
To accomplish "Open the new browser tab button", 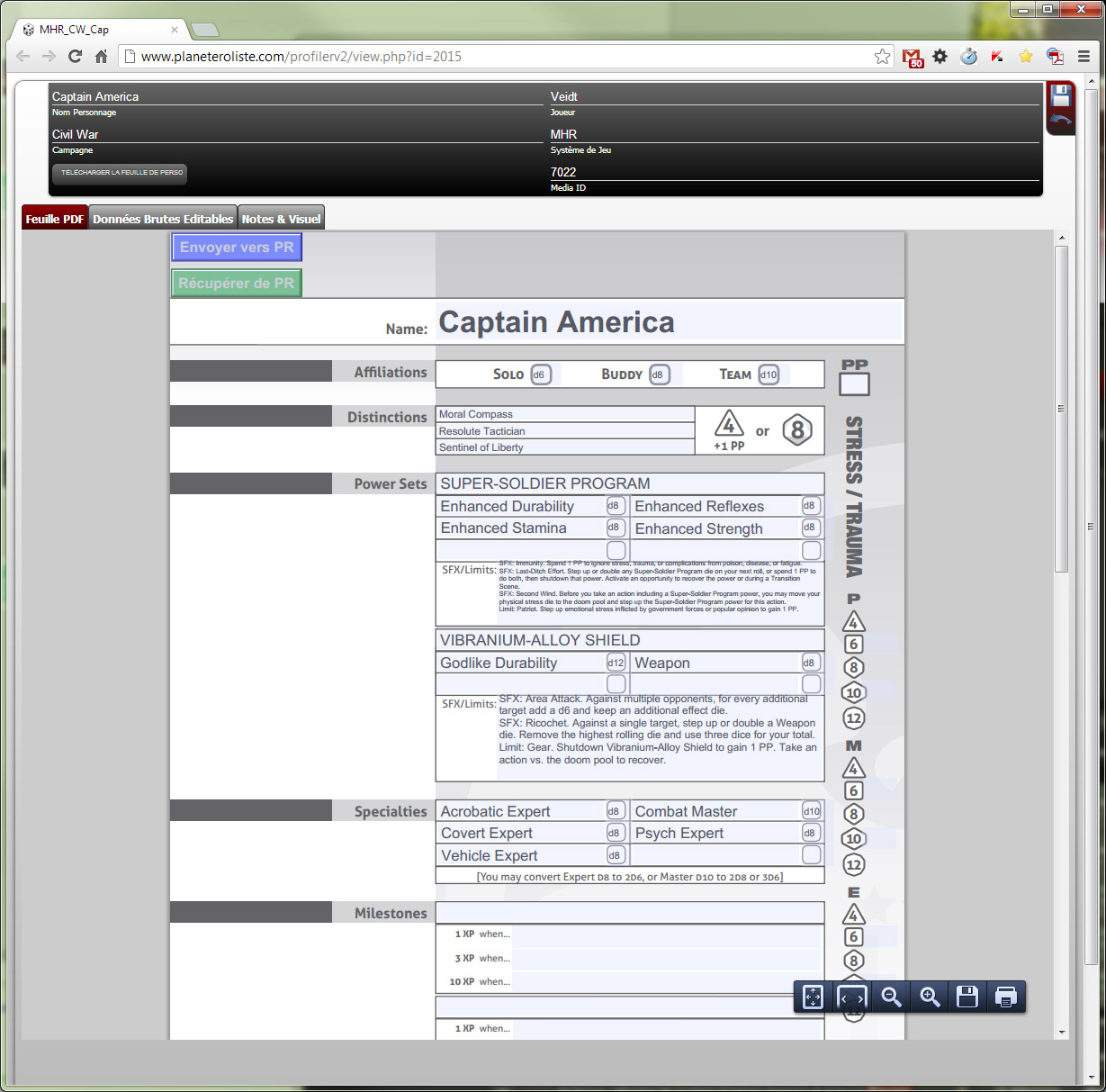I will pos(205,30).
